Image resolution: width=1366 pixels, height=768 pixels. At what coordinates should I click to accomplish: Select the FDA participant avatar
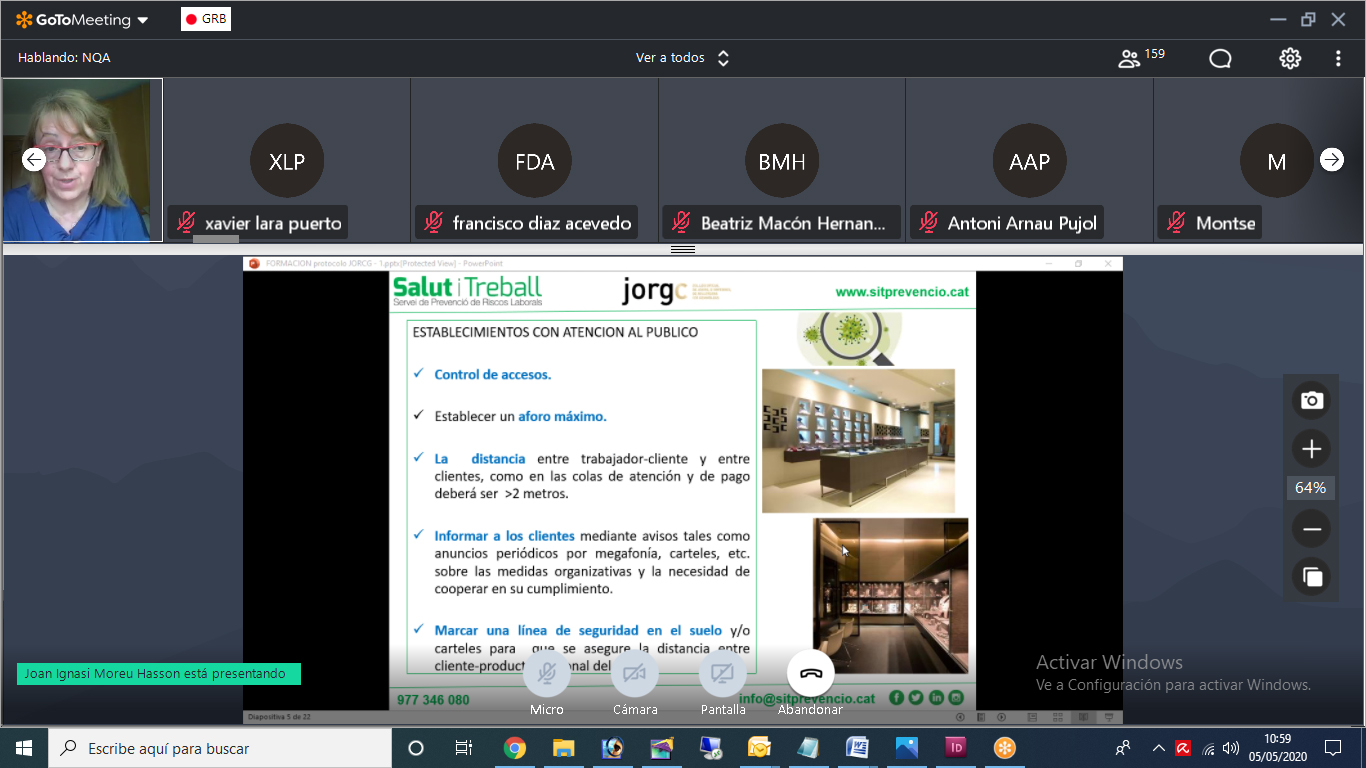point(535,161)
